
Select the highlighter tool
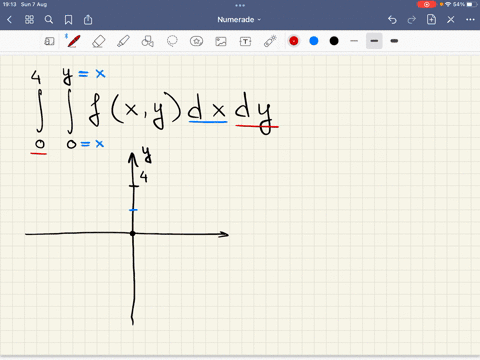(x=123, y=41)
